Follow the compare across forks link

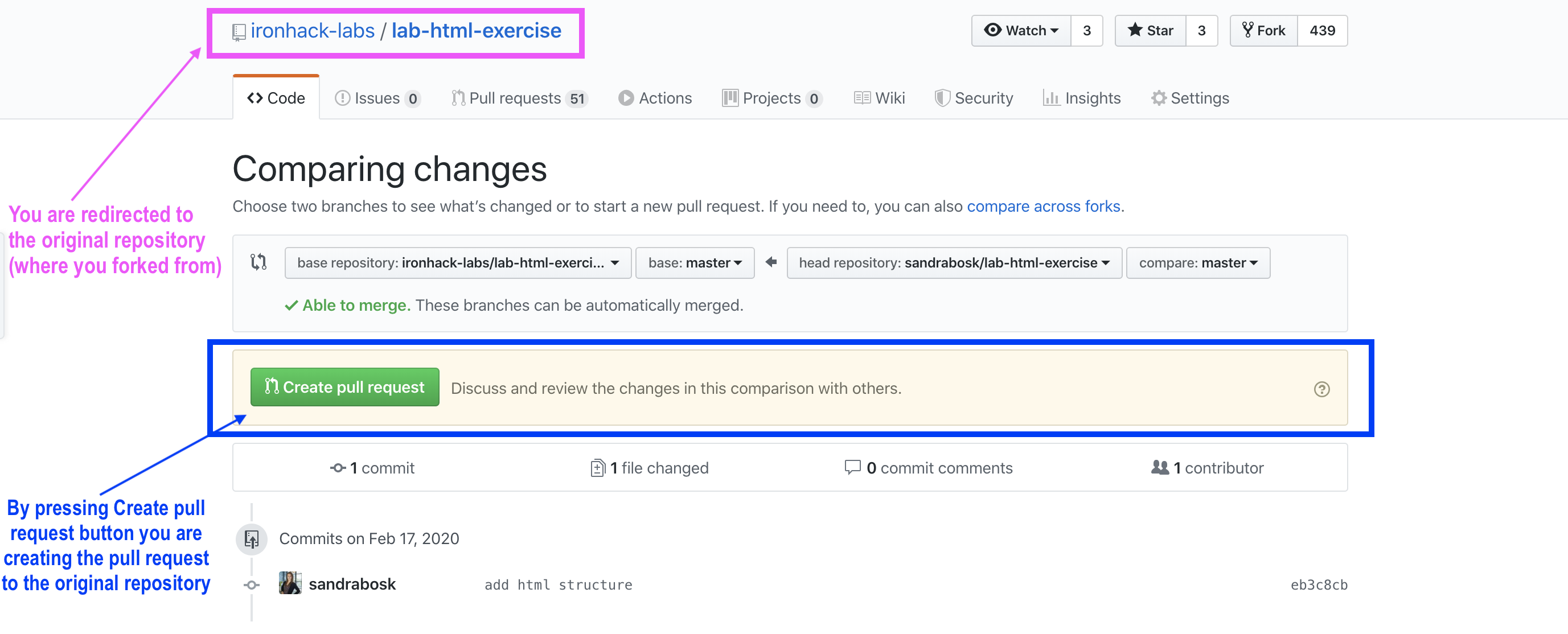[x=1043, y=206]
